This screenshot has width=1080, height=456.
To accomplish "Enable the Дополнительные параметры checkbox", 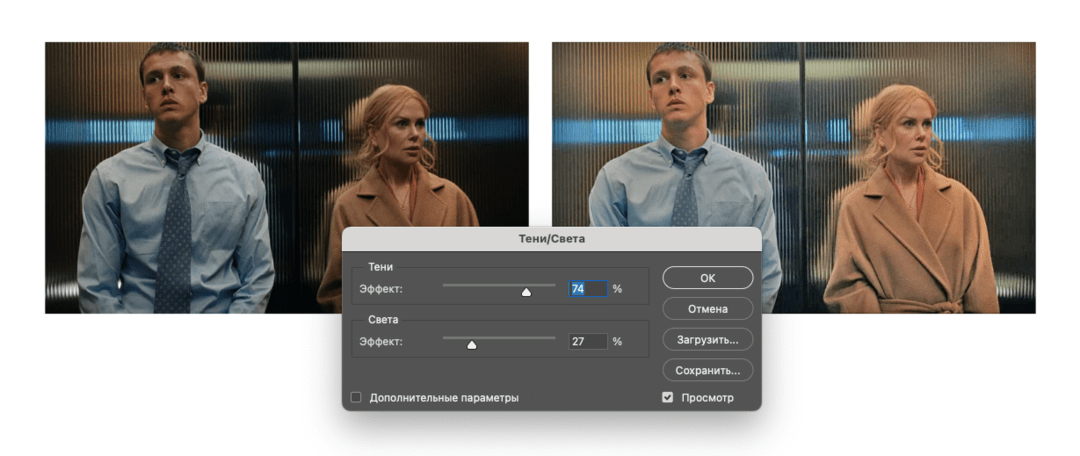I will [356, 398].
